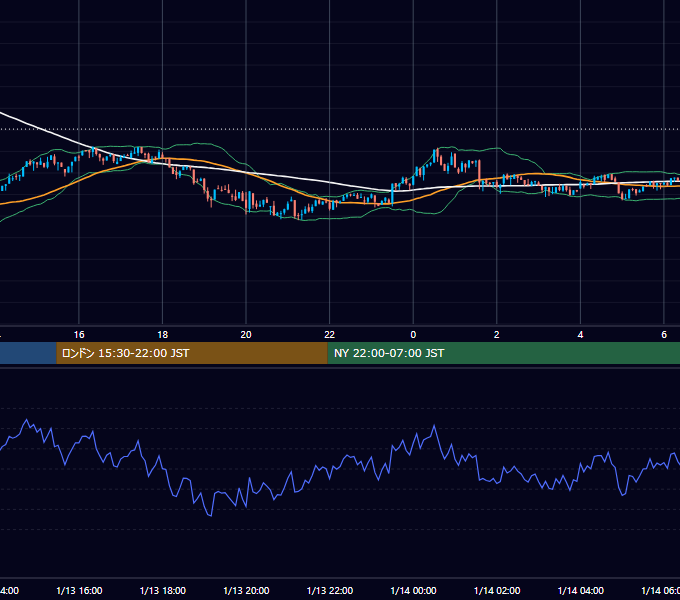Screen dimensions: 680x600
Task: Click the 1/13 22:00 timestamp label
Action: coord(330,590)
